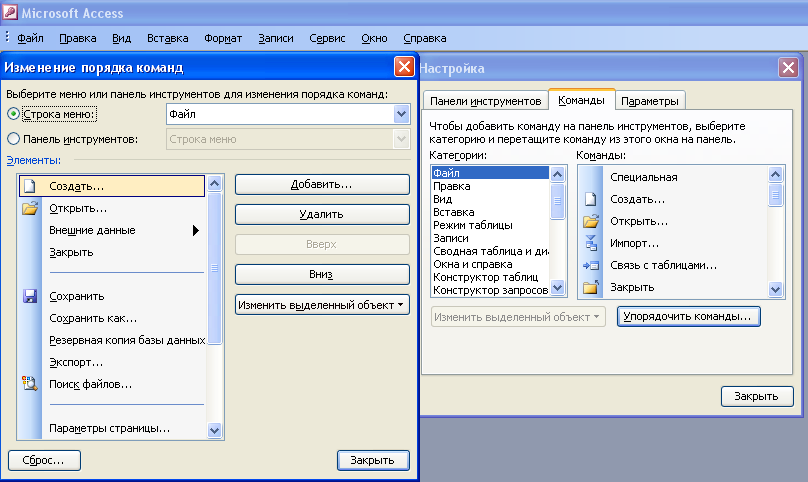Select Внешние данные item in Элементы list
808x482 pixels.
(x=112, y=230)
